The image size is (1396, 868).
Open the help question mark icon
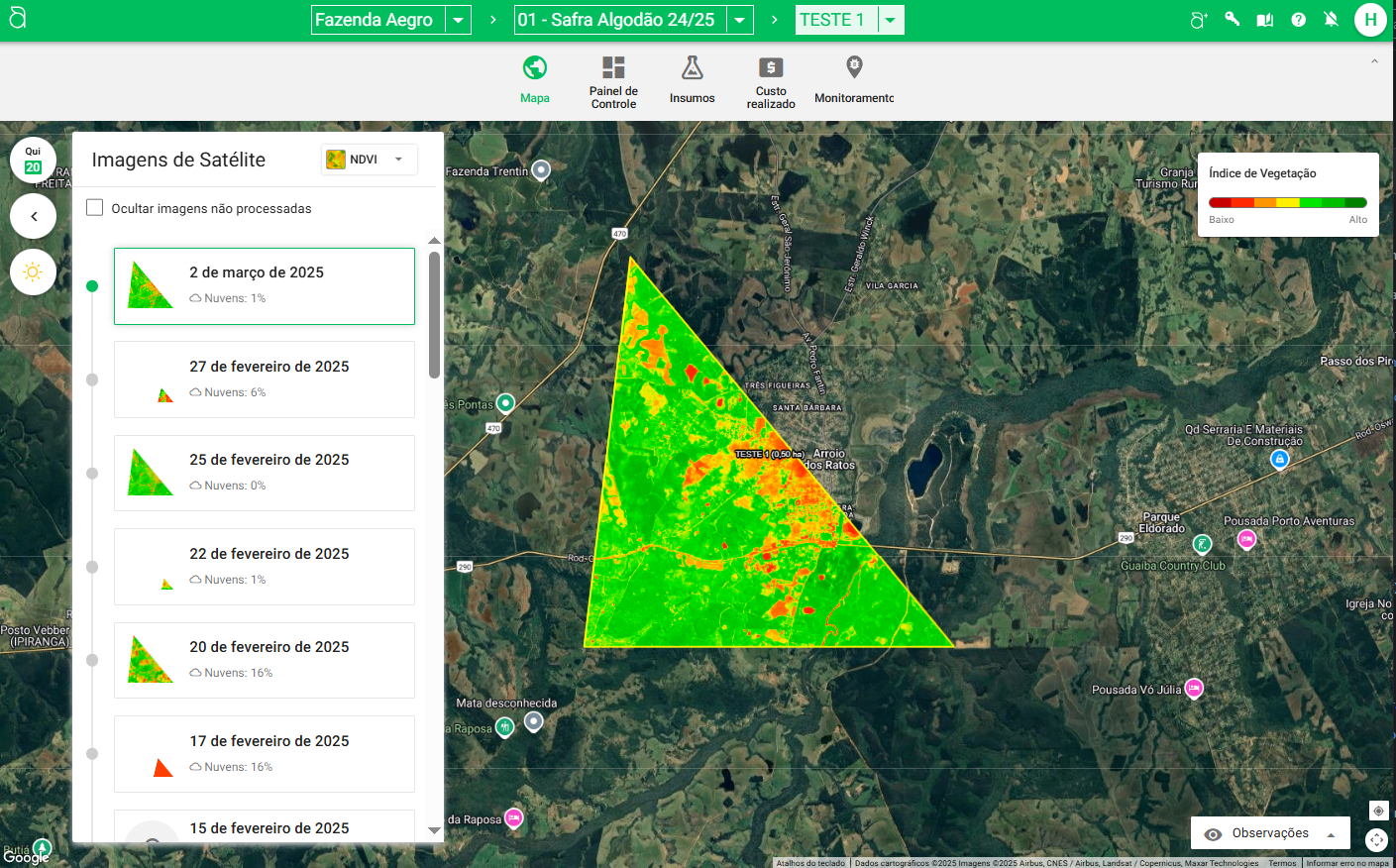(1298, 20)
